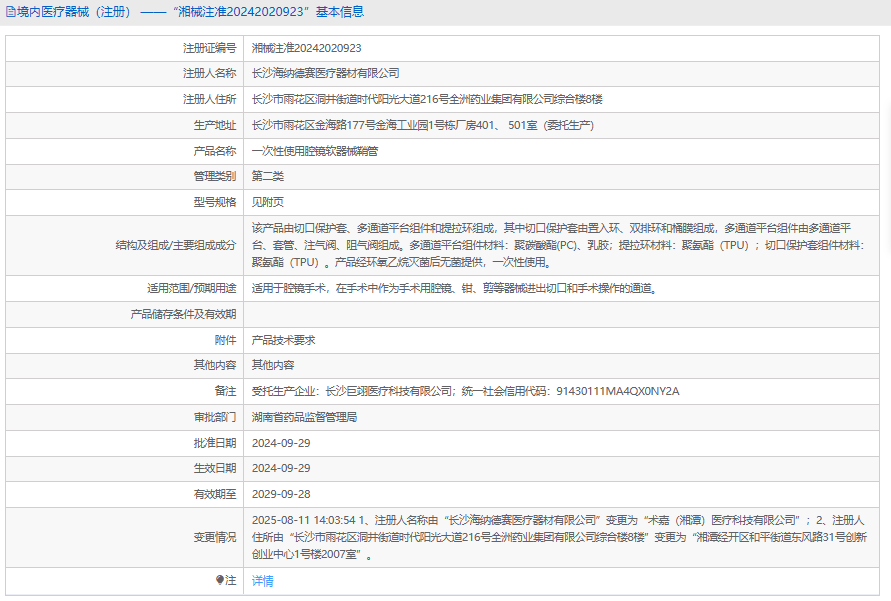Screen dimensions: 891x601
Task: Select the 注册人住所 address value
Action: coord(427,99)
